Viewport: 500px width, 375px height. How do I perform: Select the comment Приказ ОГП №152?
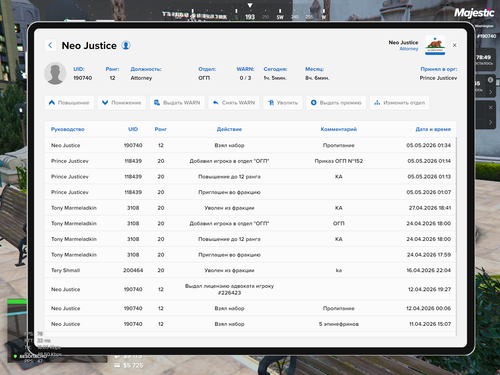(x=339, y=161)
